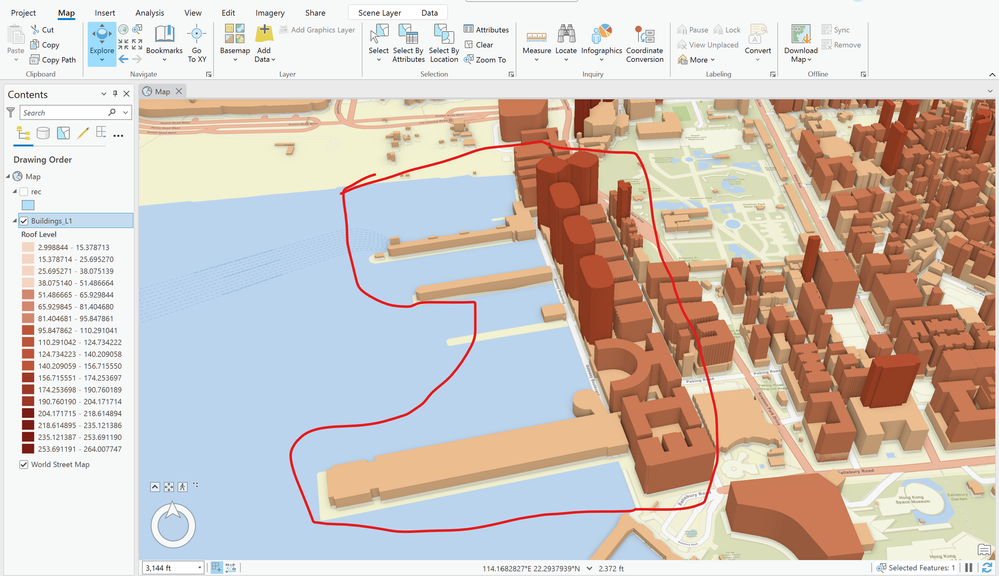Screen dimensions: 999x576
Task: Switch to List By Editing pencil view
Action: pyautogui.click(x=83, y=133)
